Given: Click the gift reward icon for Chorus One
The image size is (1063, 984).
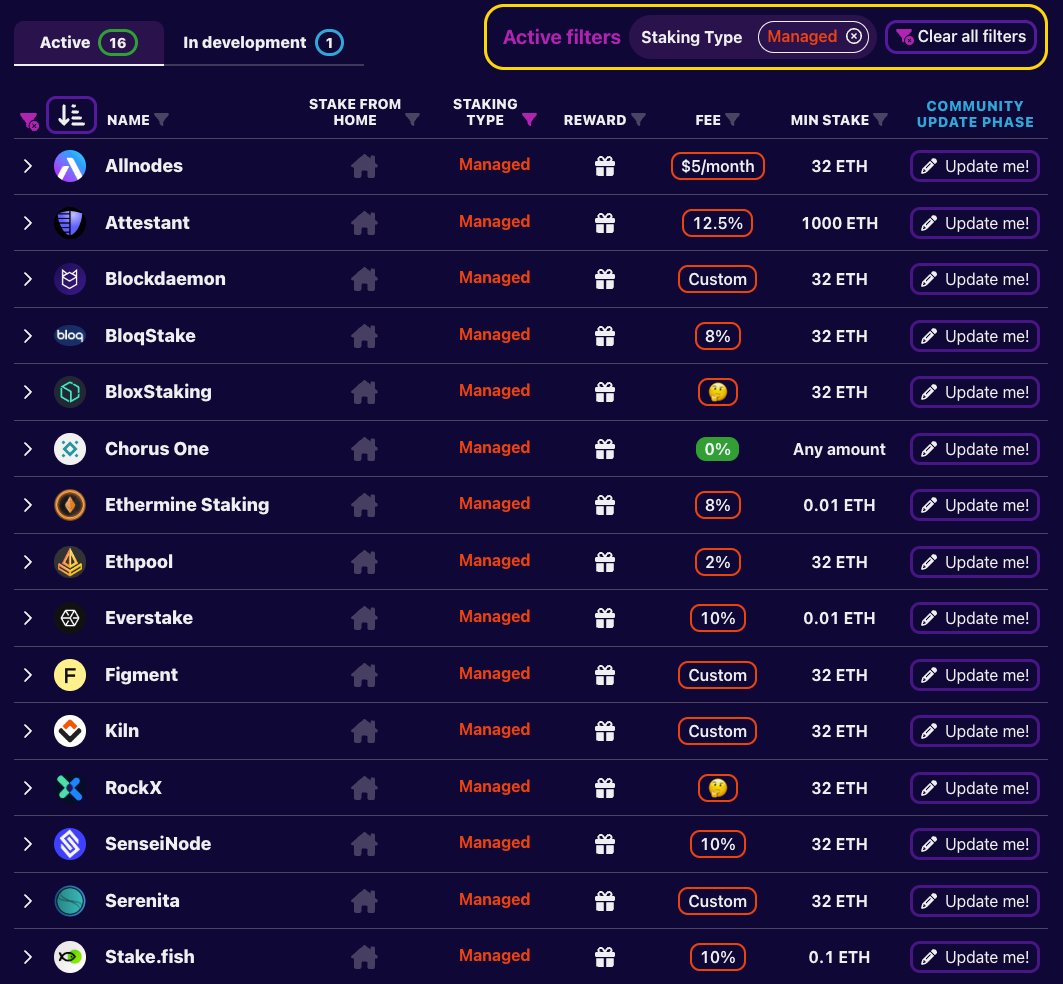Looking at the screenshot, I should pos(605,449).
